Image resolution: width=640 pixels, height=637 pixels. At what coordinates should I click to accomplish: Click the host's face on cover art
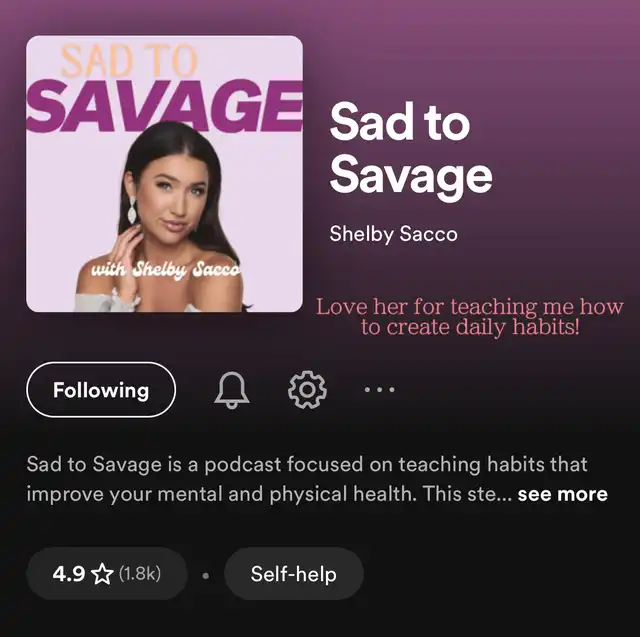(175, 196)
